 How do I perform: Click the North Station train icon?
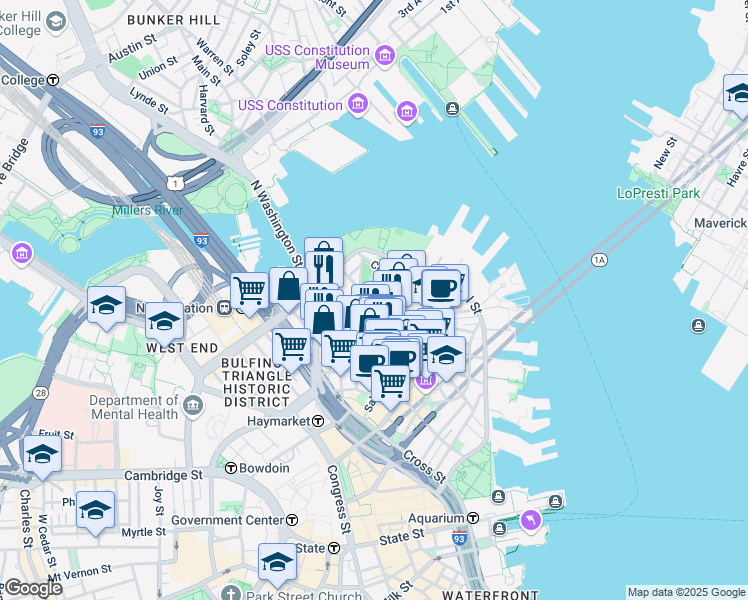pos(224,308)
